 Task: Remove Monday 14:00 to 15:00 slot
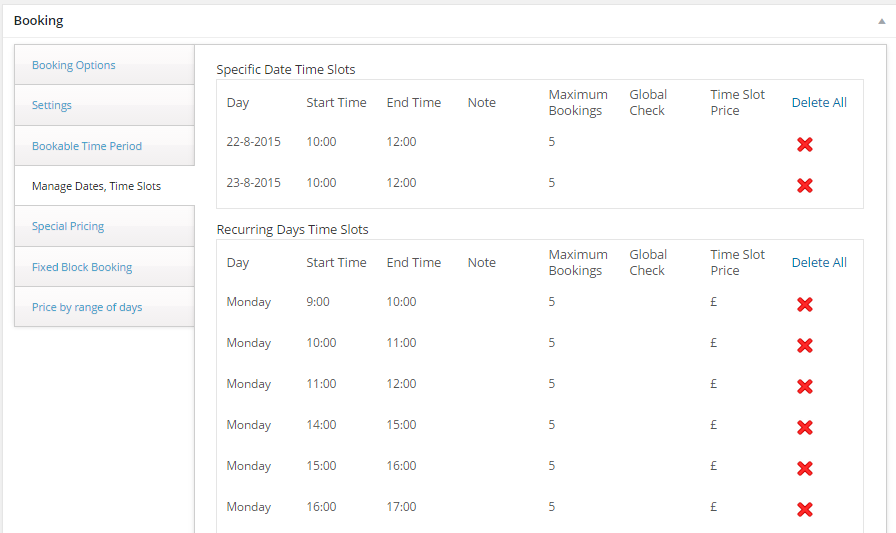click(805, 427)
